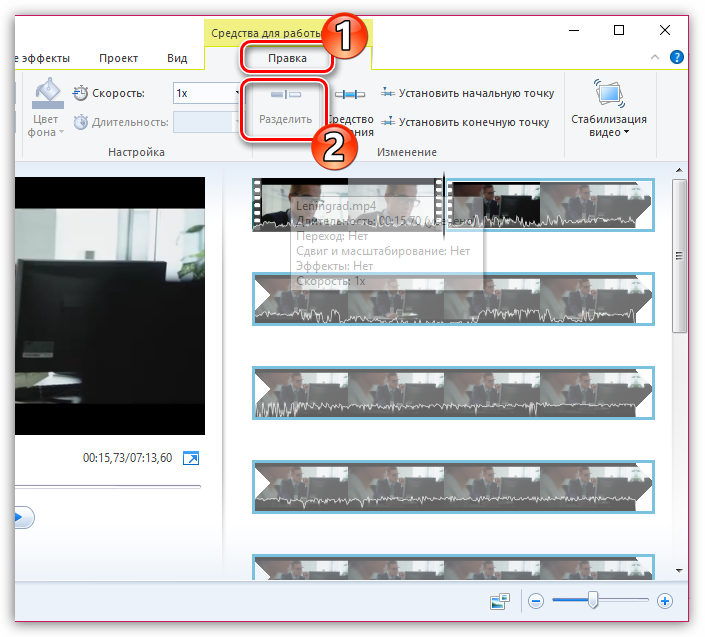
Task: Click the fullscreen preview icon
Action: click(191, 458)
